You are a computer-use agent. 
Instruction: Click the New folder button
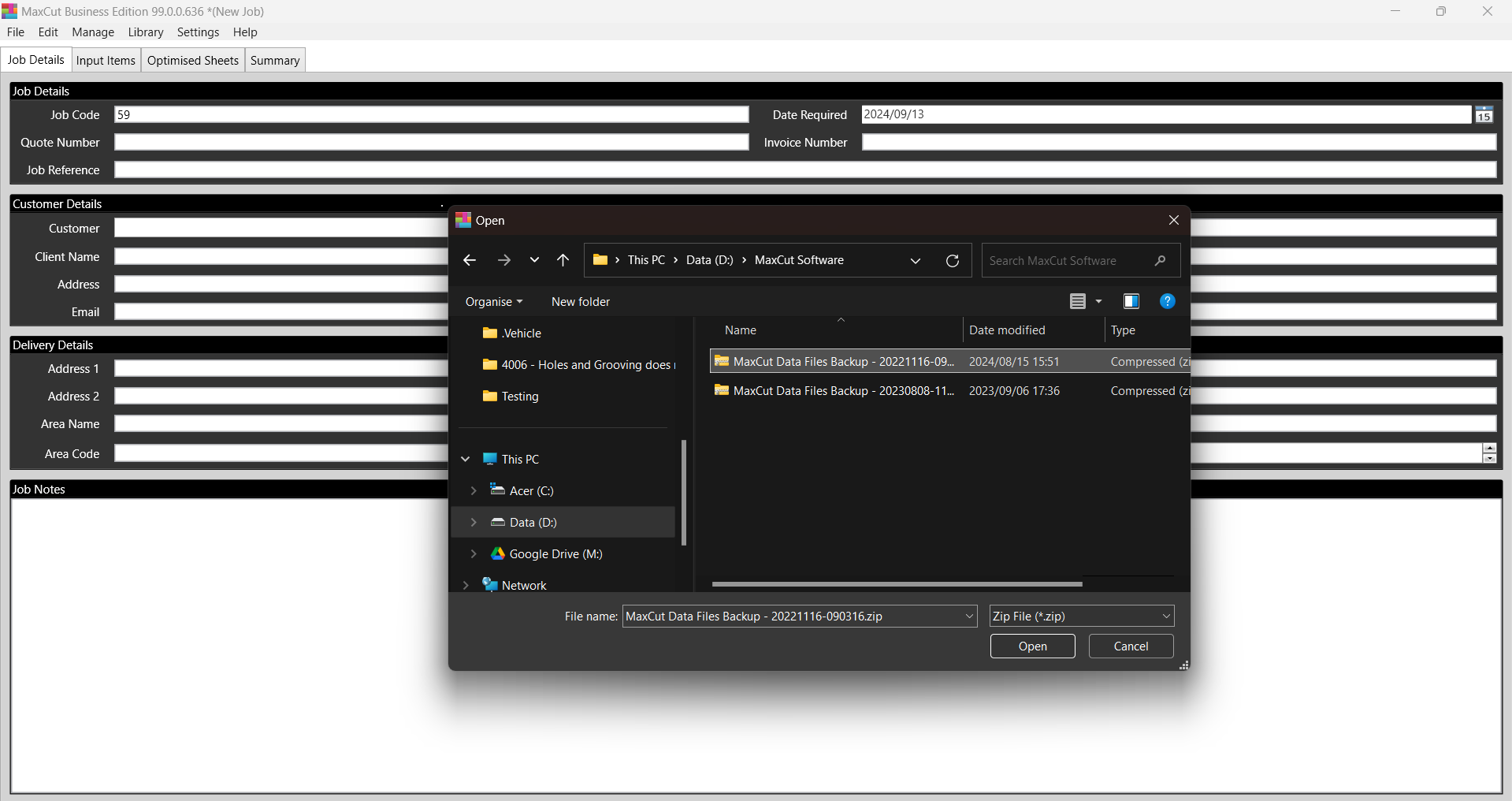coord(580,302)
